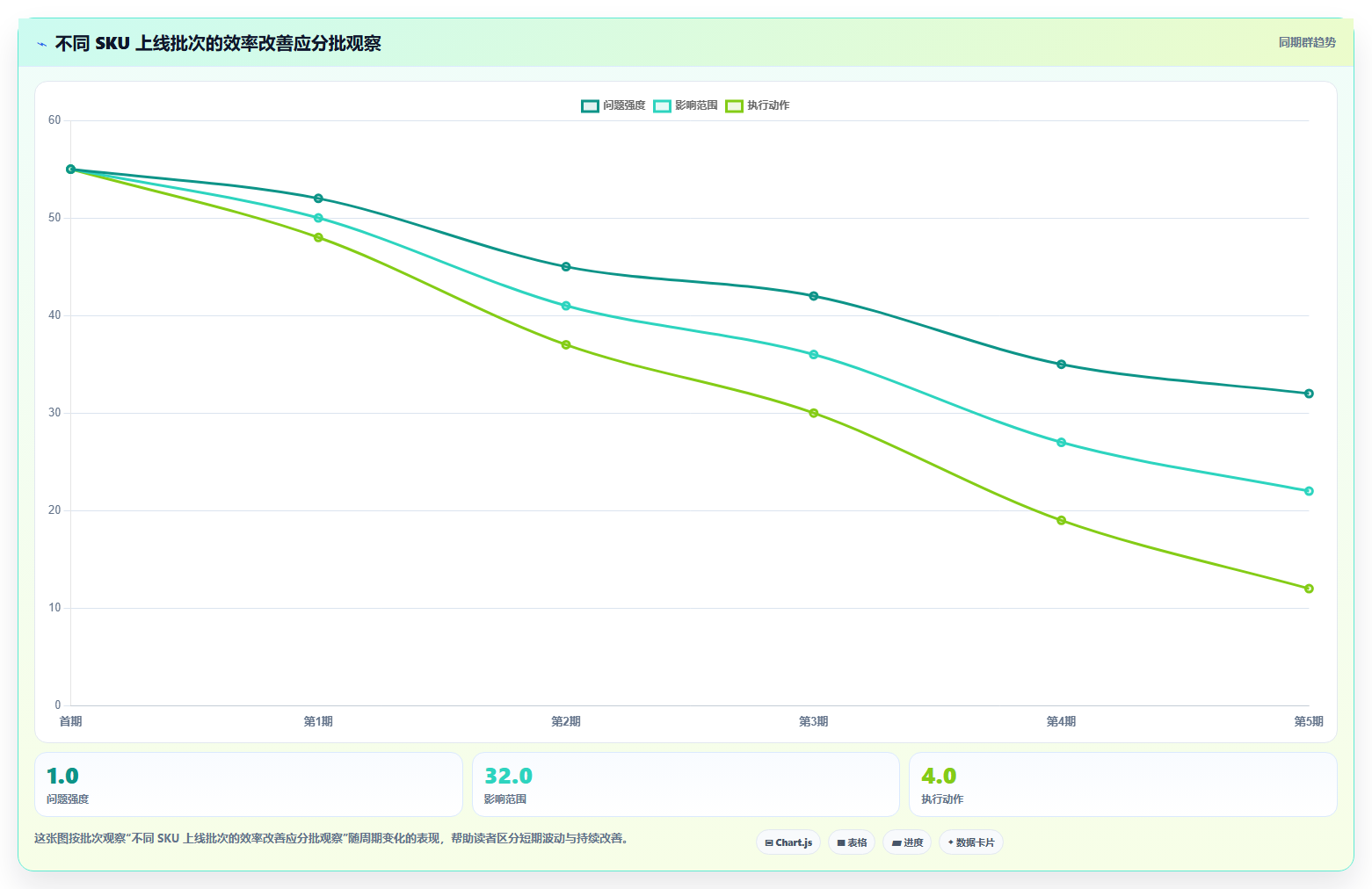The height and width of the screenshot is (889, 1372).
Task: Click the 1.0 问题强度 stat card
Action: pyautogui.click(x=249, y=784)
